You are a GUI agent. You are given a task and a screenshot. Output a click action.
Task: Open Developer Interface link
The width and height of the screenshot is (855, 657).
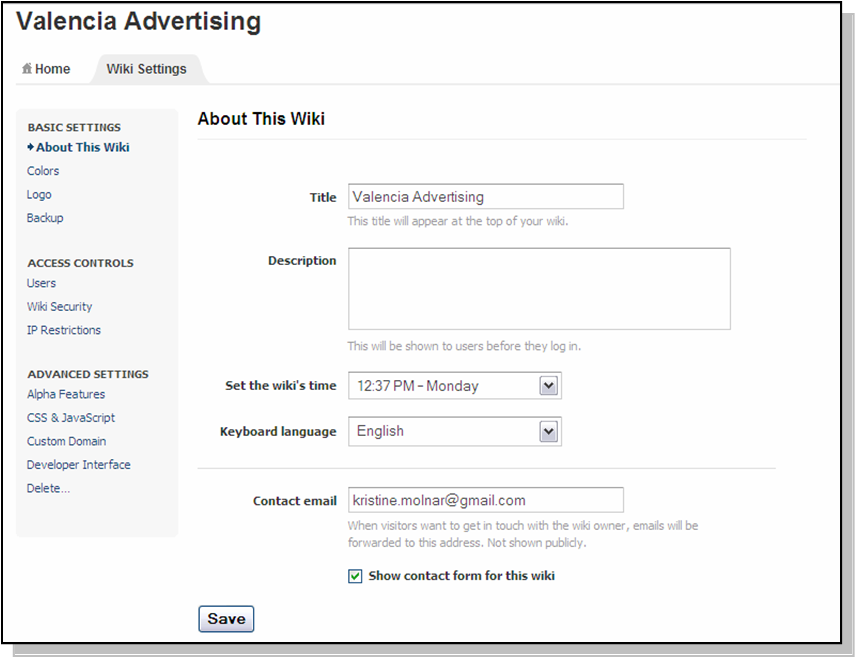[x=79, y=464]
